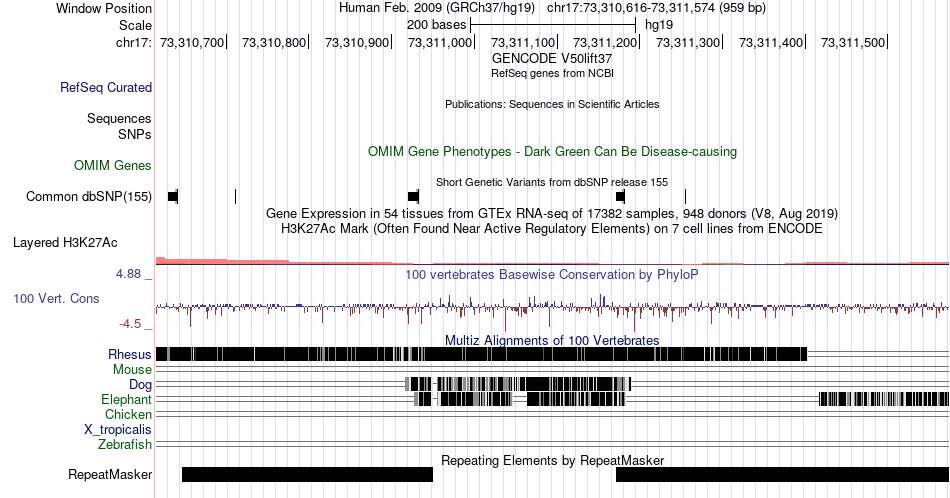Click the Common dbSNP(155) track label
This screenshot has width=950, height=498.
click(89, 196)
